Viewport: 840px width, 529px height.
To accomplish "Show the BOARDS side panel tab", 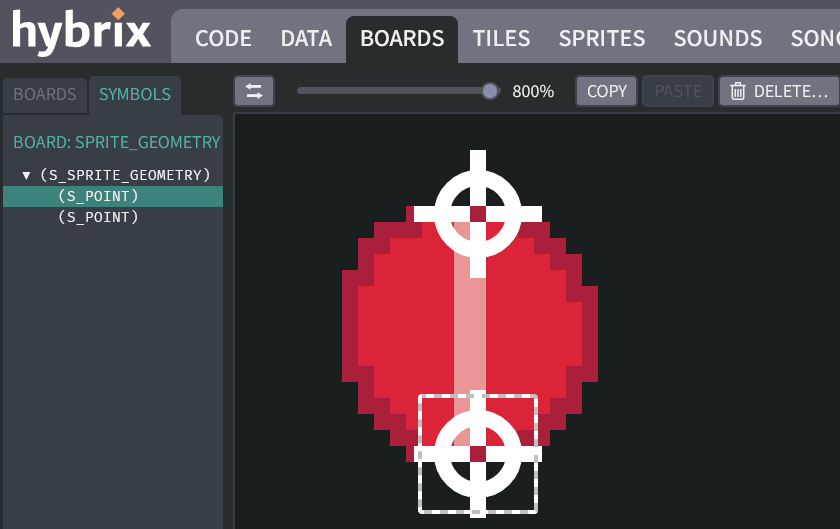I will 45,94.
